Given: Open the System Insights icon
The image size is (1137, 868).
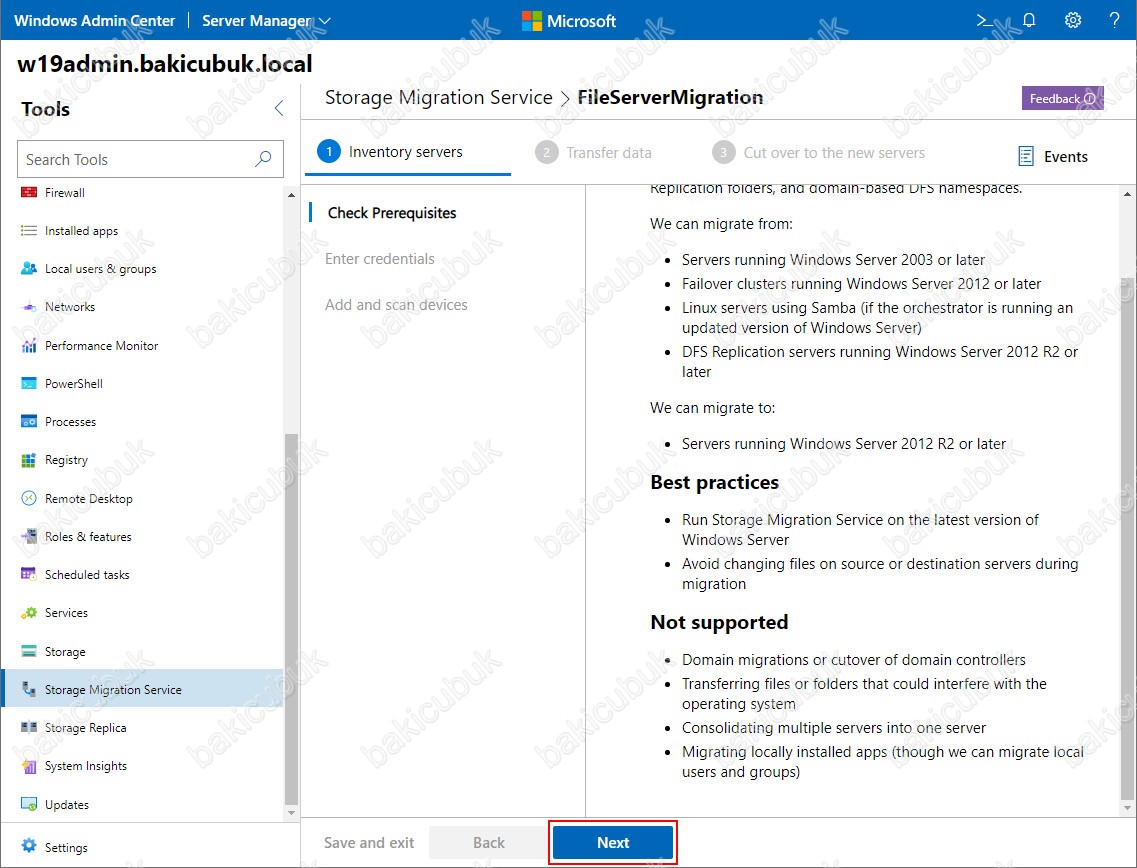Looking at the screenshot, I should click(x=29, y=766).
